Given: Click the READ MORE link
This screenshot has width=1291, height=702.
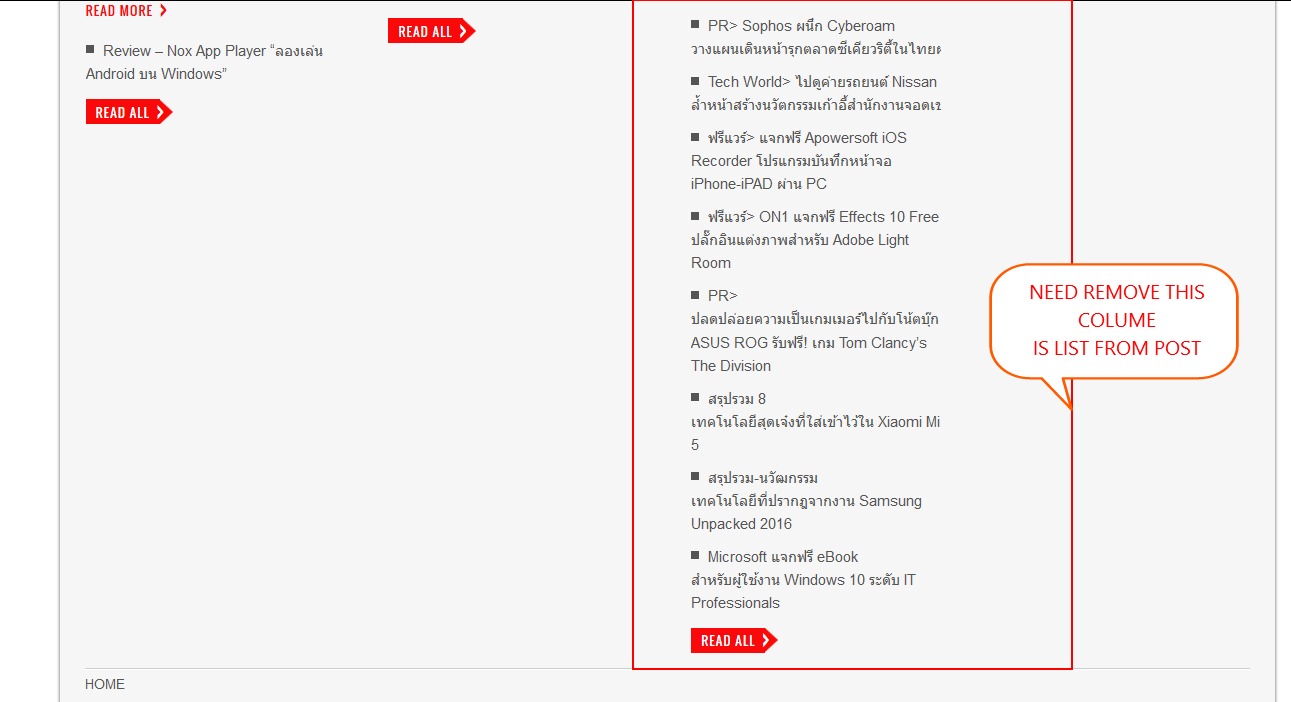Looking at the screenshot, I should pyautogui.click(x=119, y=11).
